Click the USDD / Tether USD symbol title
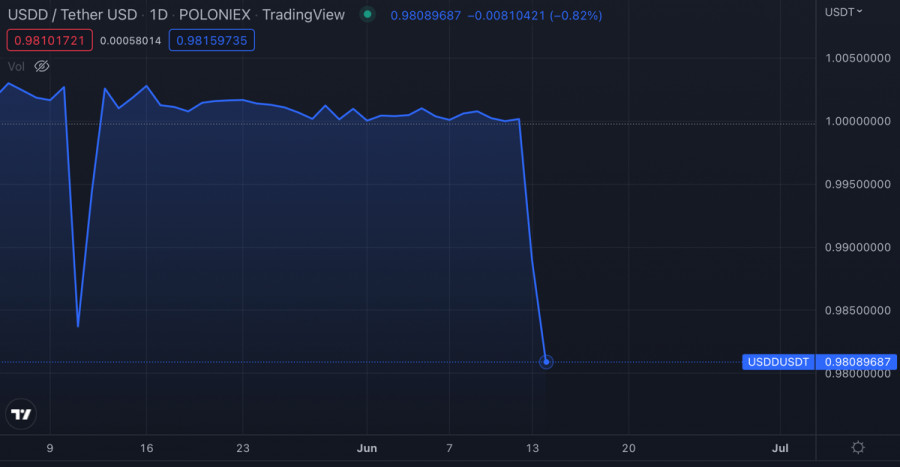The height and width of the screenshot is (467, 900). click(x=72, y=15)
